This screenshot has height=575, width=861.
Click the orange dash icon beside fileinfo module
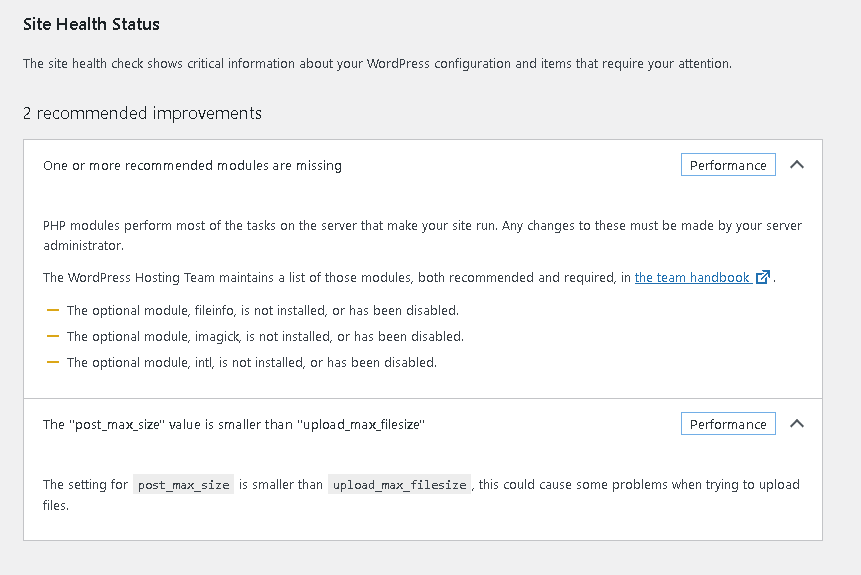[53, 310]
